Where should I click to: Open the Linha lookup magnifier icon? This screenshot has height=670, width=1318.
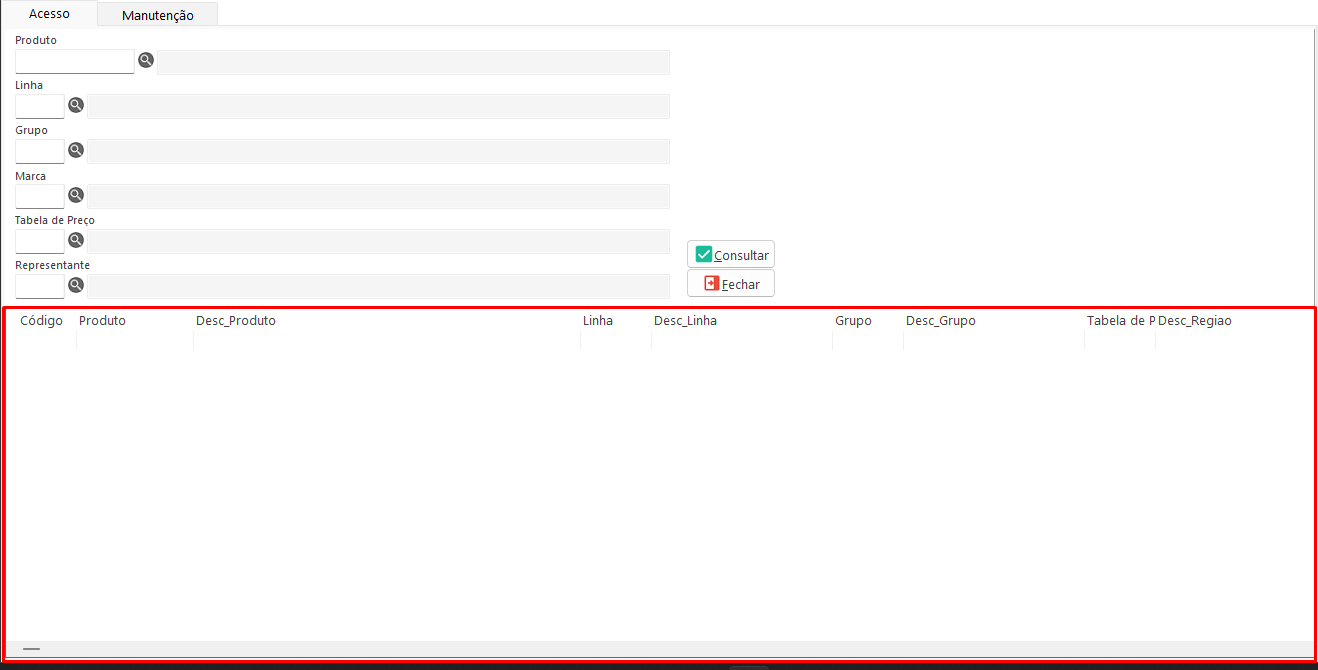tap(76, 105)
